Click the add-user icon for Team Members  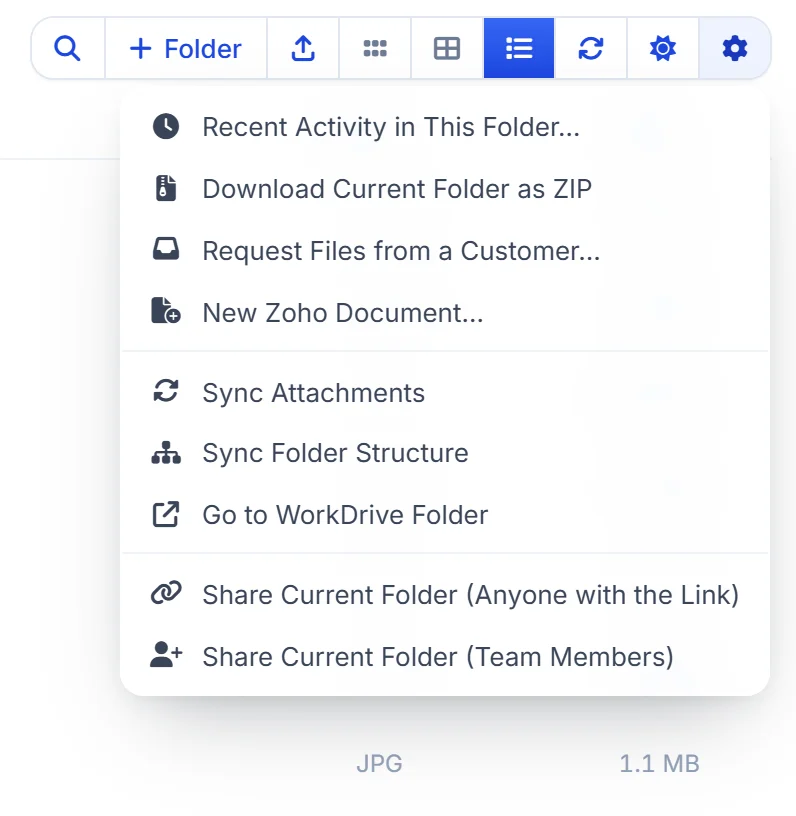pos(166,655)
